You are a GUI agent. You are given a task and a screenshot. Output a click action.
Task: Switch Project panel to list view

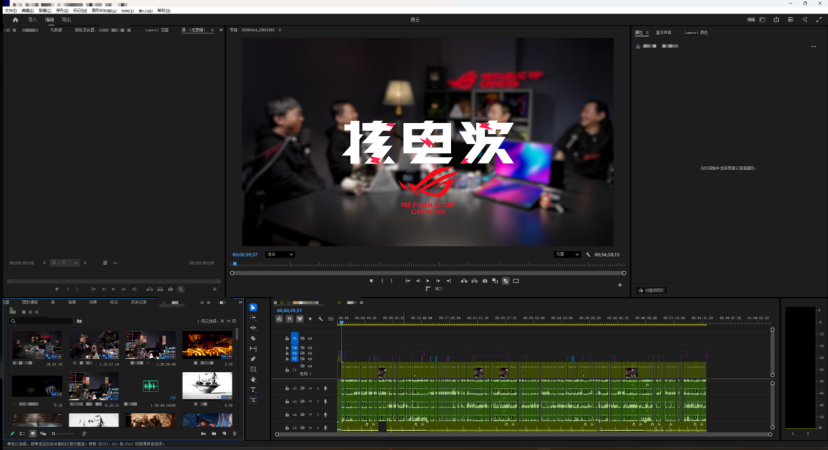22,434
